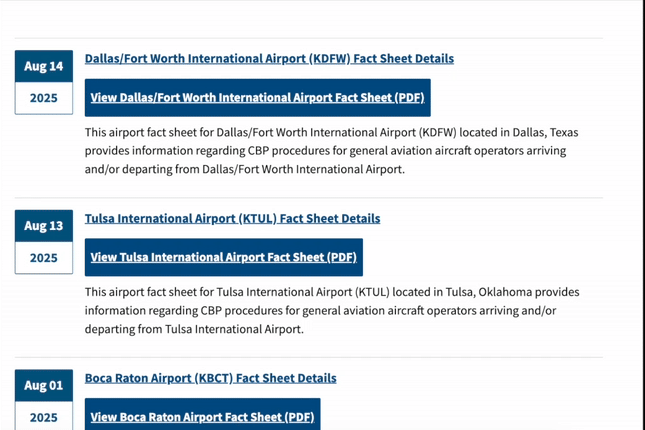Click the Dallas/Fort Worth airport description paragraph
This screenshot has height=430, width=645.
pyautogui.click(x=332, y=151)
